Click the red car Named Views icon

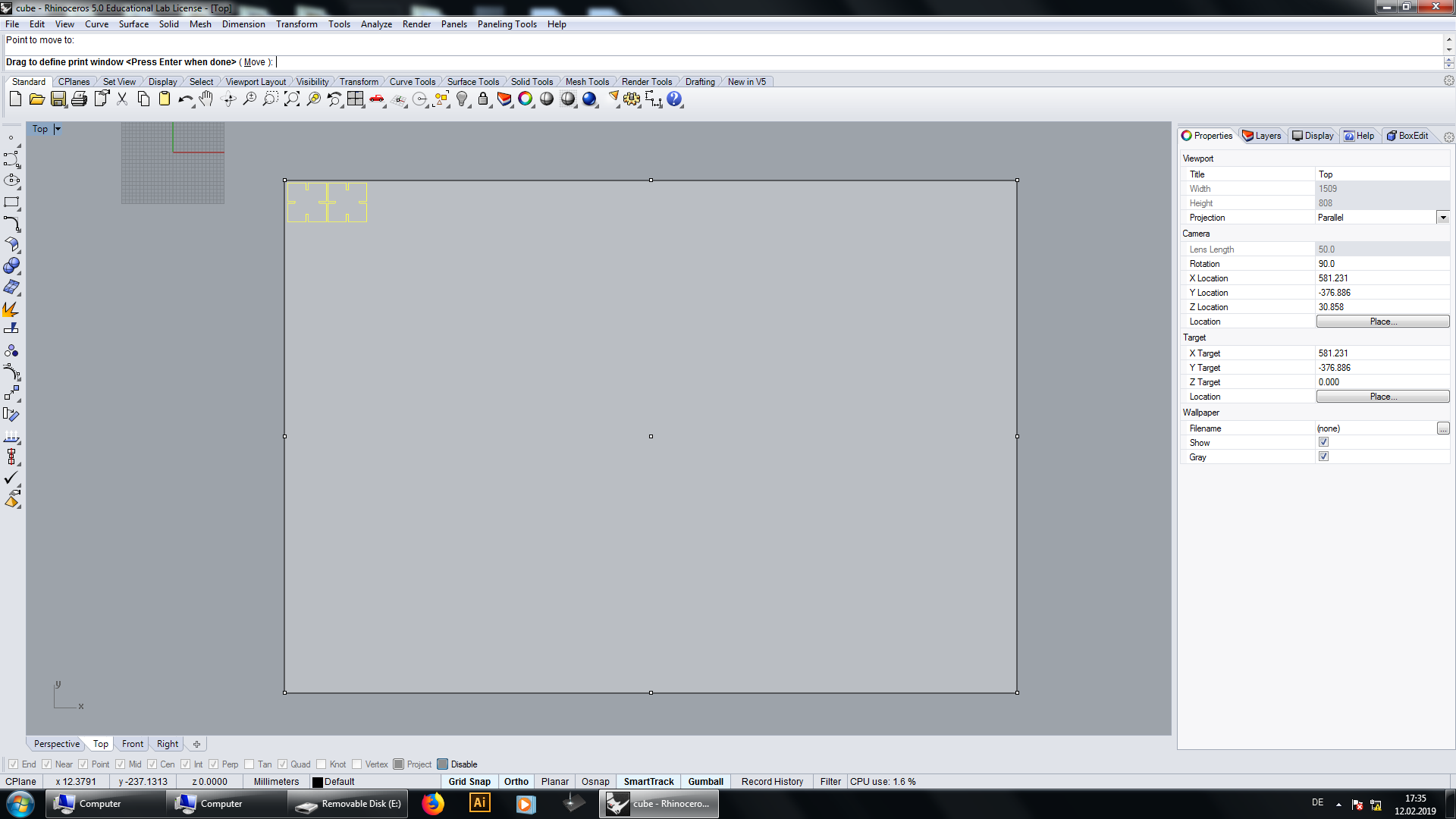[377, 99]
